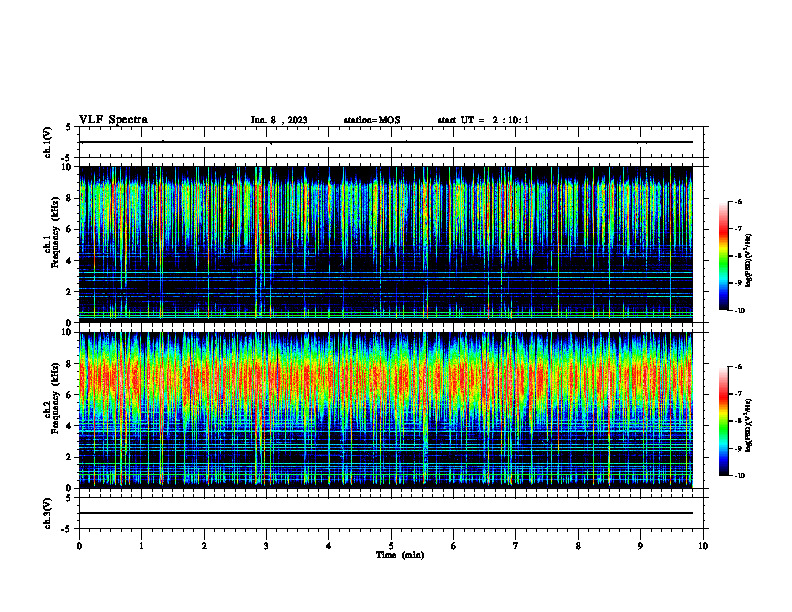Image resolution: width=792 pixels, height=612 pixels.
Task: Click the ch.2 spectrogram color scale bar
Action: (723, 421)
